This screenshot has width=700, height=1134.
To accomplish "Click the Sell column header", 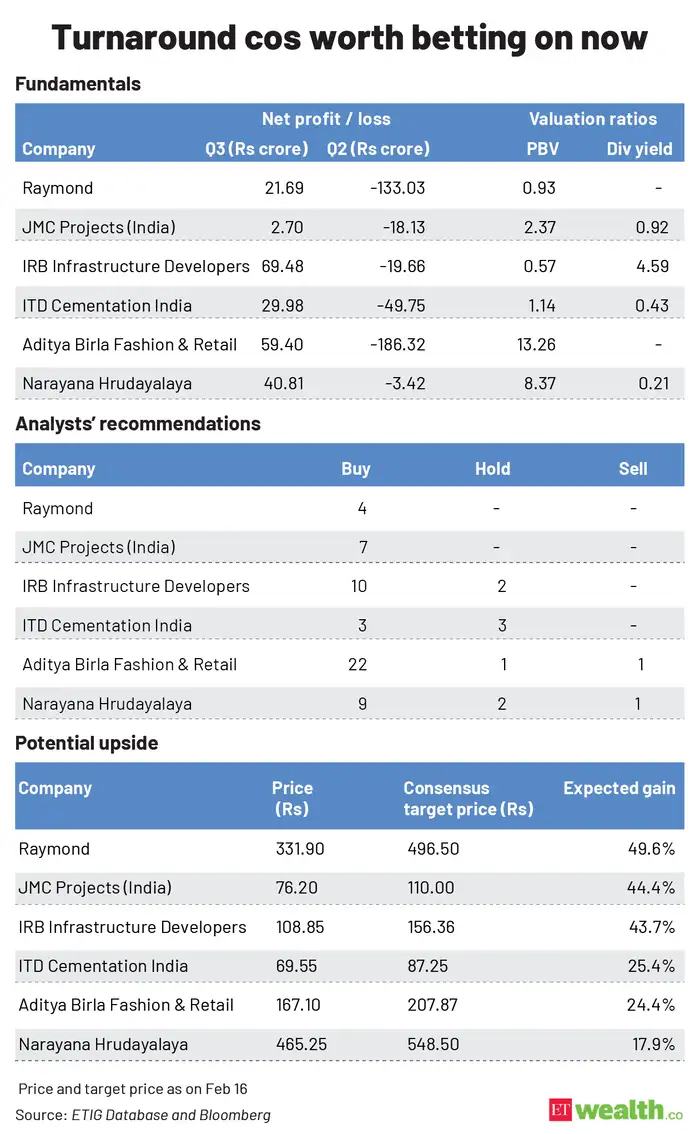I will point(632,468).
